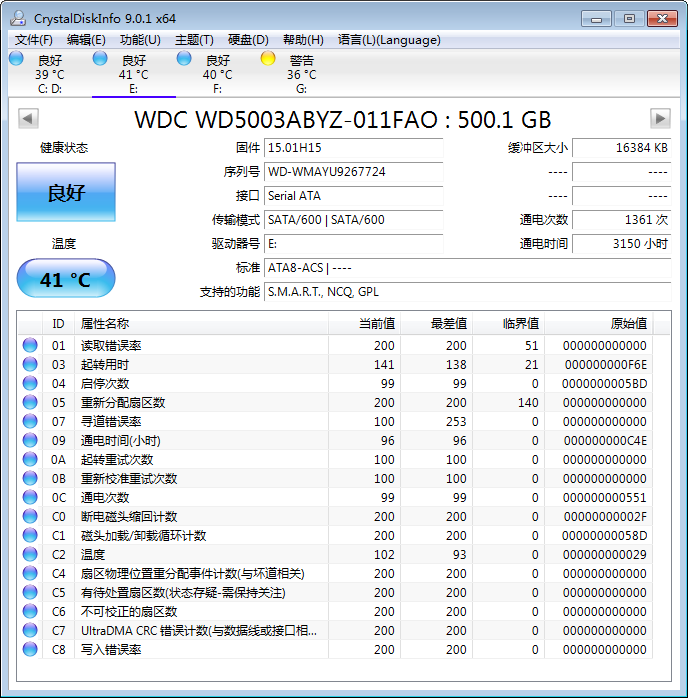Open the 文件(F) menu
The image size is (688, 698).
[34, 40]
